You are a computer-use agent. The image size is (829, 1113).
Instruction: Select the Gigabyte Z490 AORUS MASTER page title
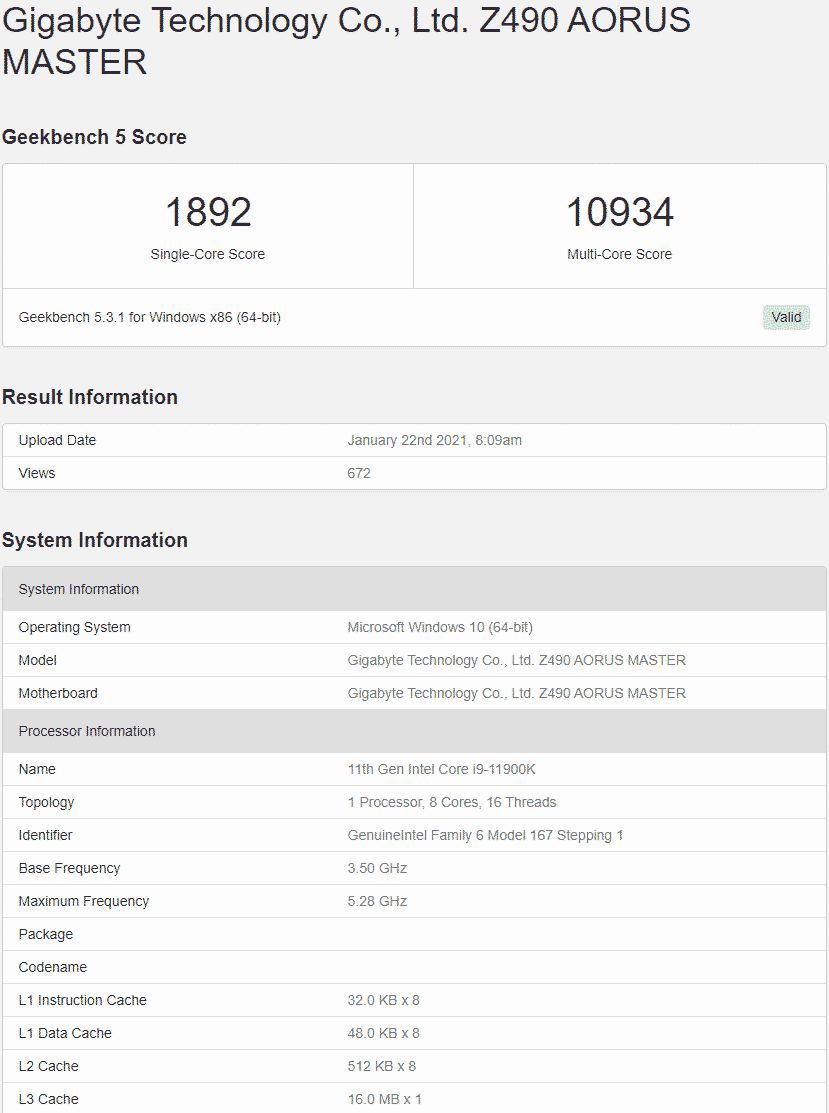click(346, 41)
